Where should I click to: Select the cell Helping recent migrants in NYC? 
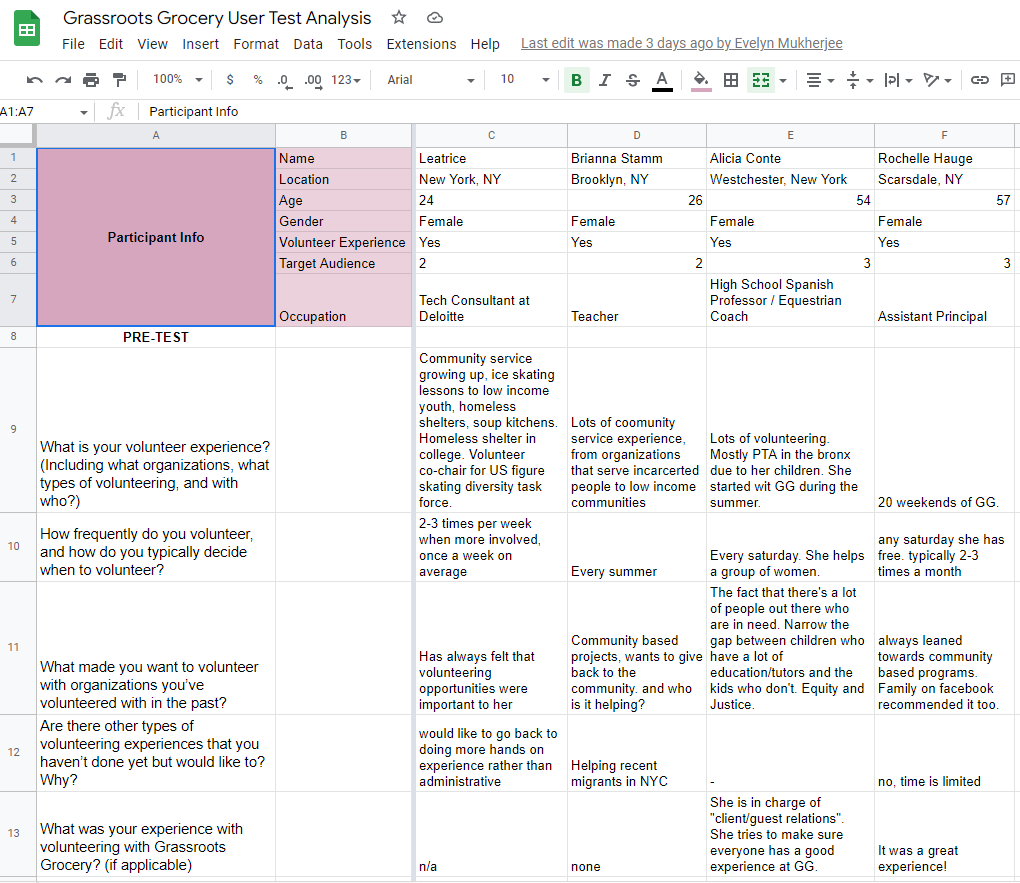[x=637, y=753]
